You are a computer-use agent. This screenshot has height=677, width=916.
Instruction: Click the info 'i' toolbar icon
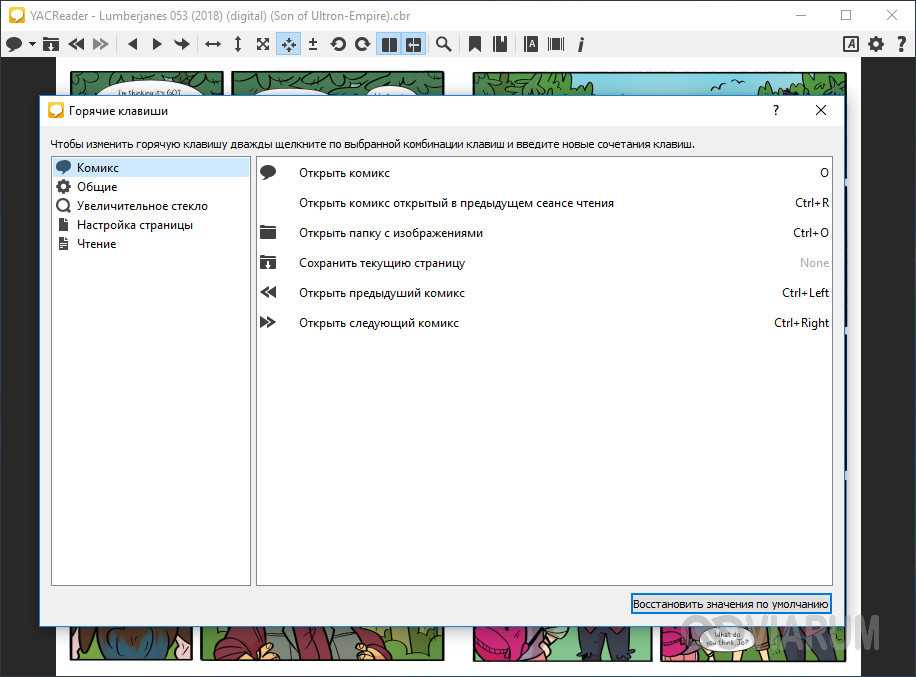pyautogui.click(x=581, y=44)
